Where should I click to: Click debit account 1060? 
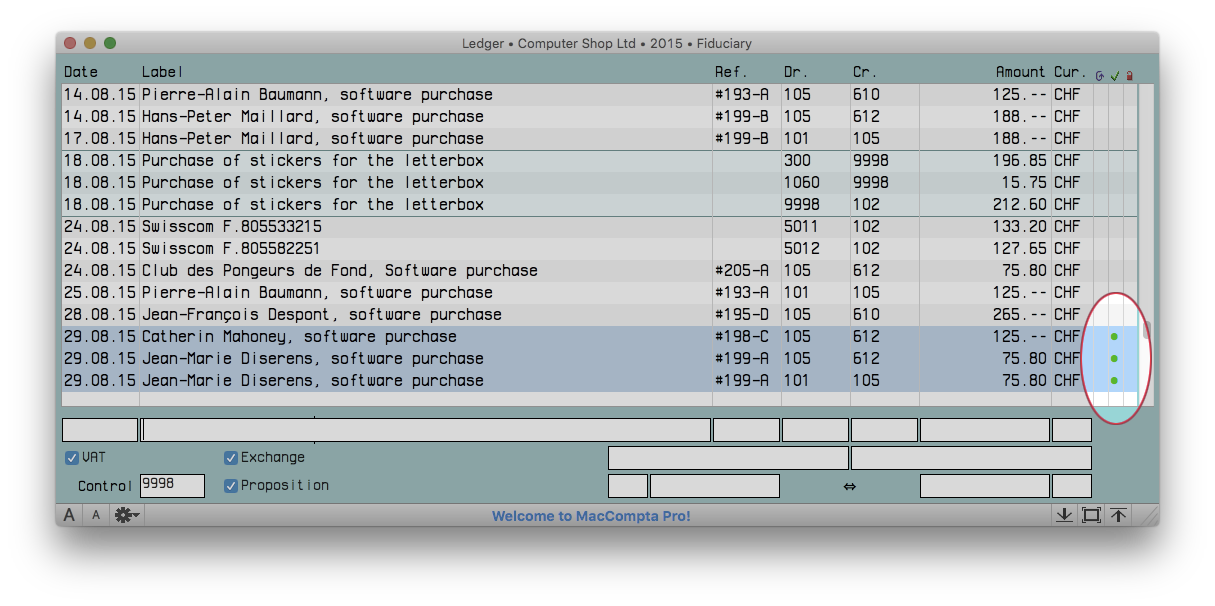click(802, 183)
